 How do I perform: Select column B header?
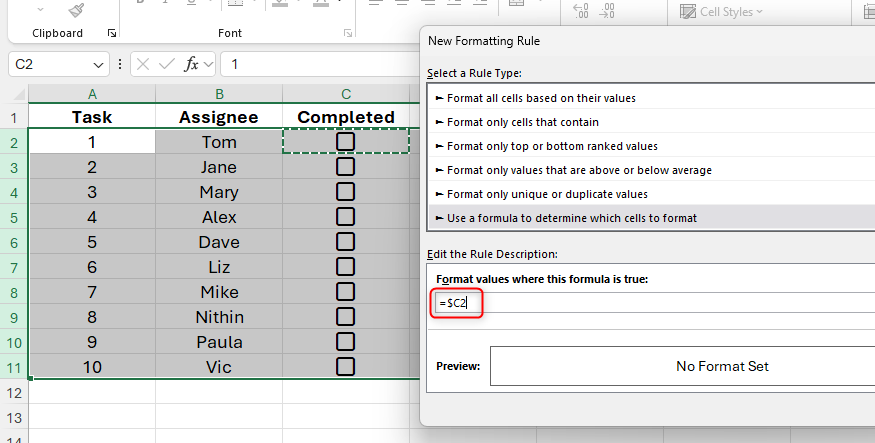tap(218, 94)
